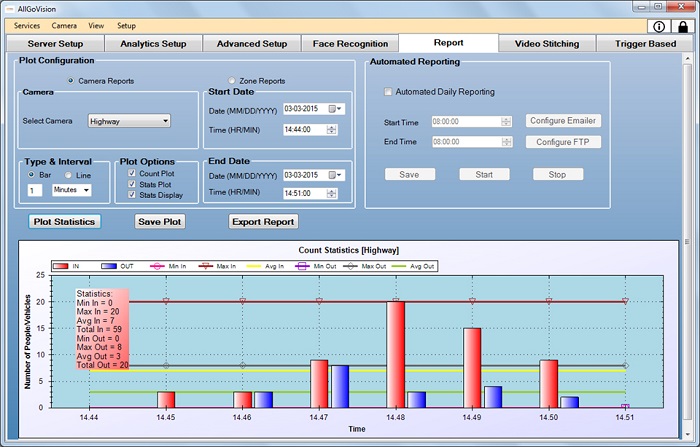
Task: Uncheck the Count Plot option
Action: (x=132, y=174)
